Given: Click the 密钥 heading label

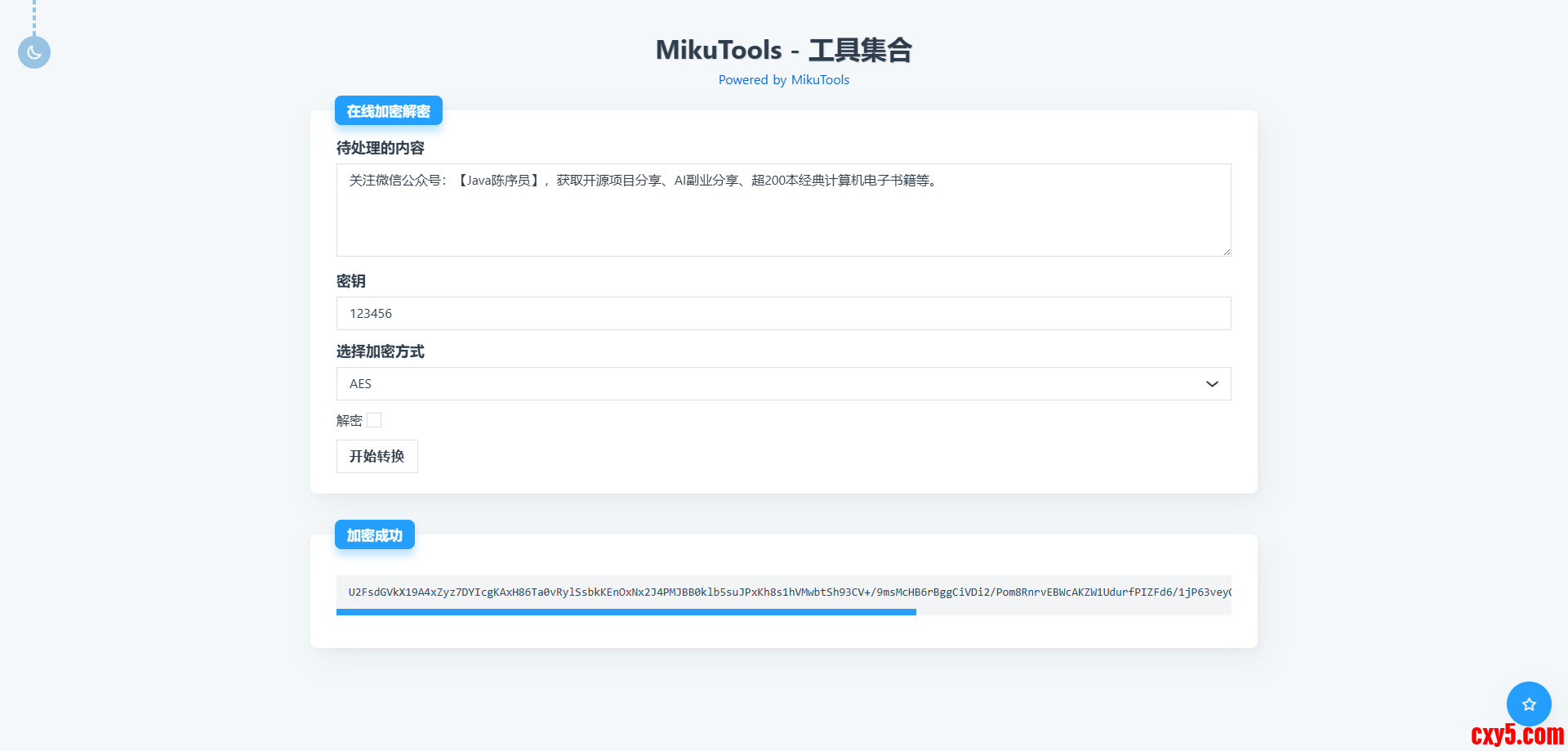Looking at the screenshot, I should coord(351,281).
